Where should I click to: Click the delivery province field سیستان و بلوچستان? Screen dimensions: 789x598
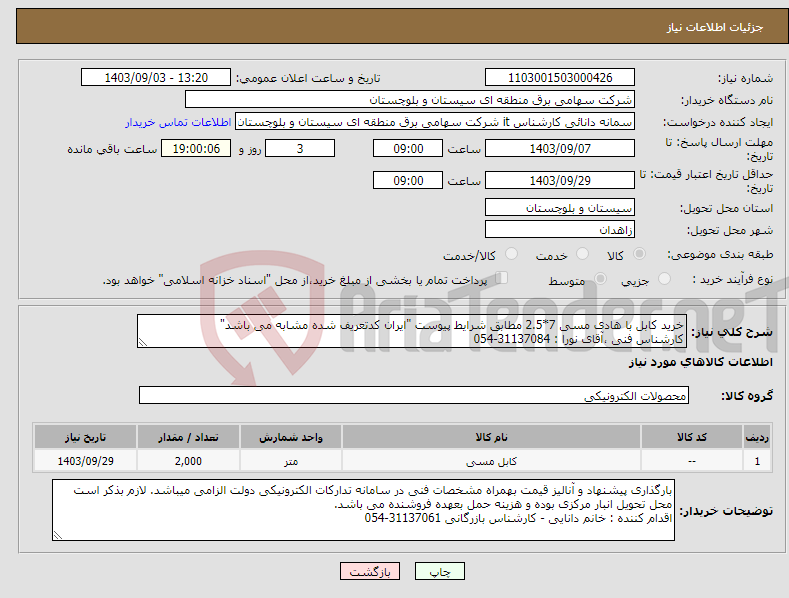click(560, 207)
